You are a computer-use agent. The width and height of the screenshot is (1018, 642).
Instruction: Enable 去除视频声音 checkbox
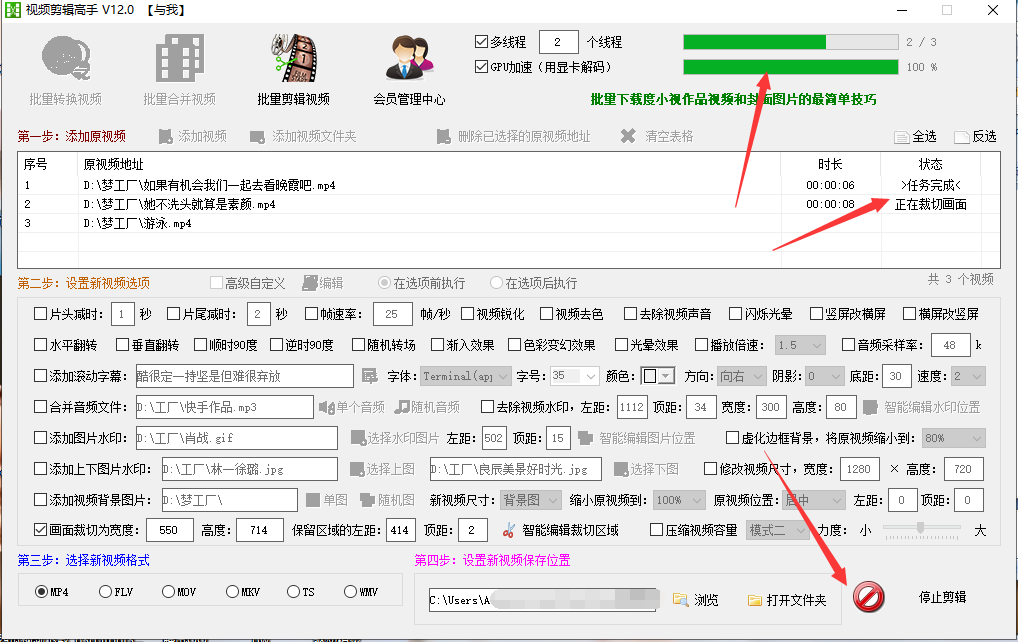pyautogui.click(x=630, y=314)
